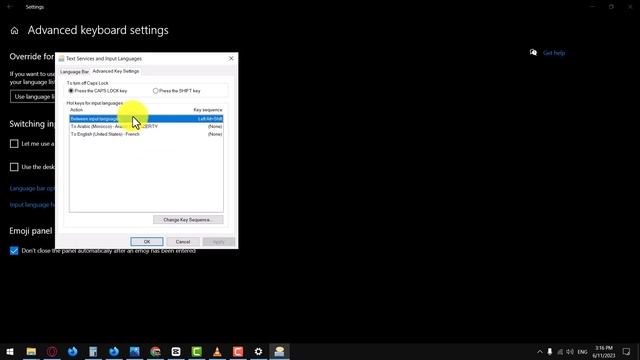Launch VLC media player from taskbar
This screenshot has height=360, width=640.
point(218,351)
